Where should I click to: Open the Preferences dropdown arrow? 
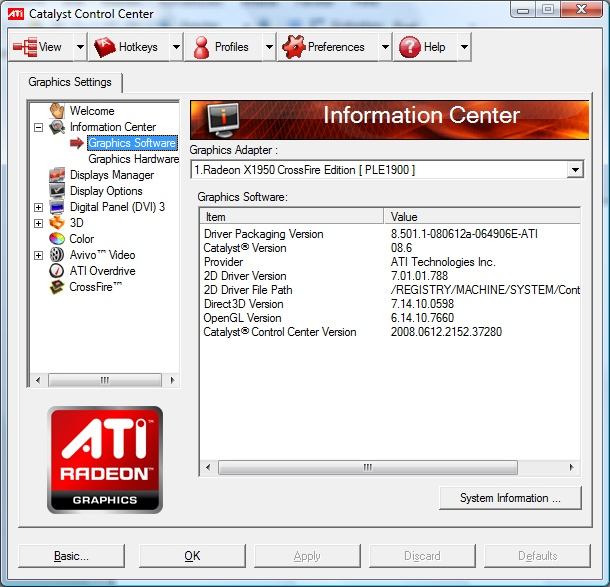click(385, 47)
